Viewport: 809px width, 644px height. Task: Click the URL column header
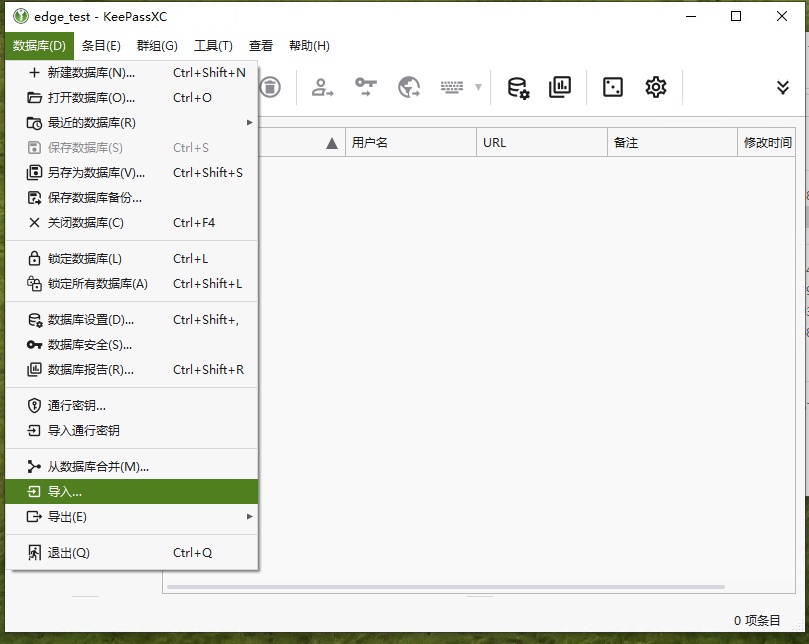pos(540,142)
